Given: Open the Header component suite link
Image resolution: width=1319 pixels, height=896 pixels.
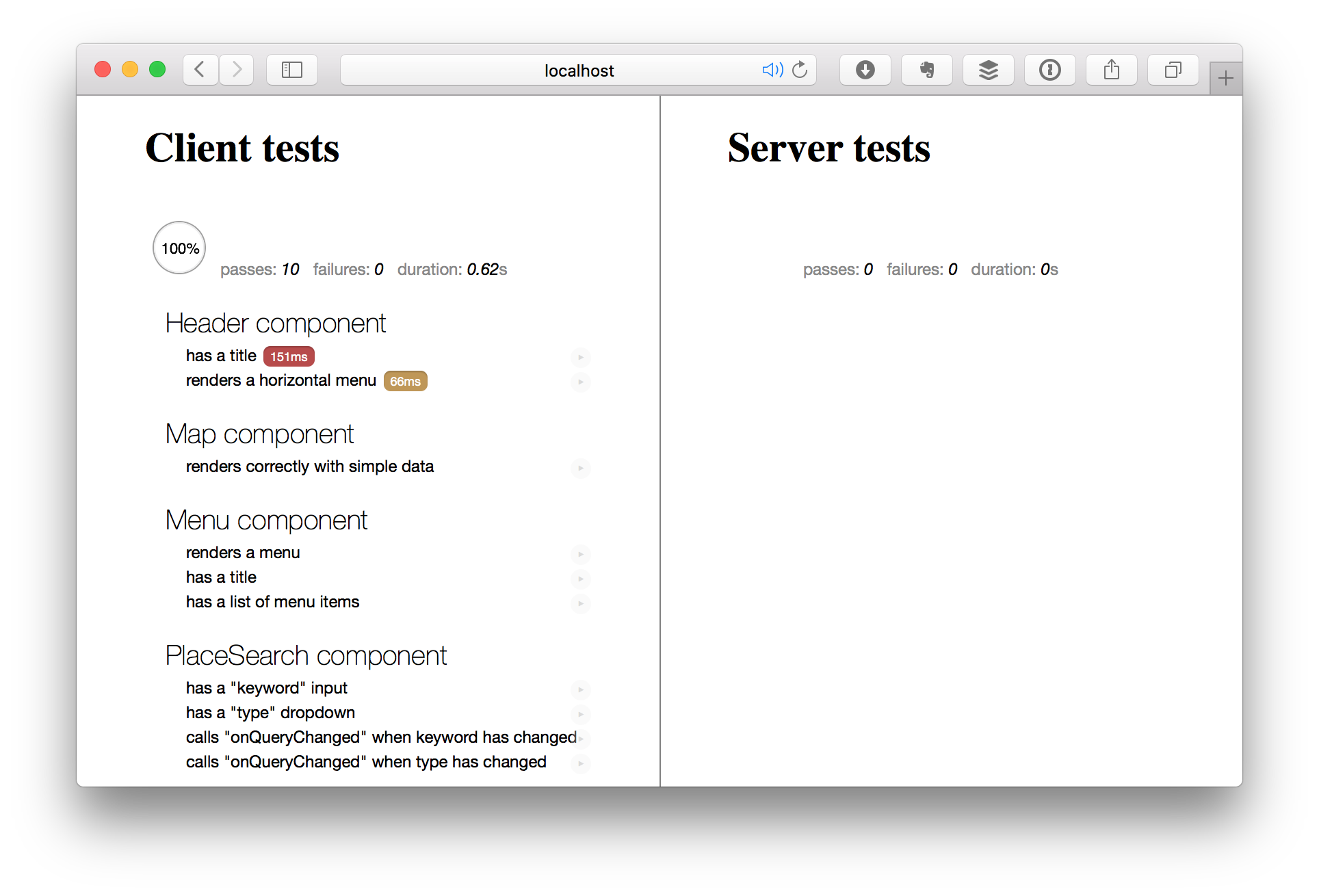Looking at the screenshot, I should tap(275, 324).
